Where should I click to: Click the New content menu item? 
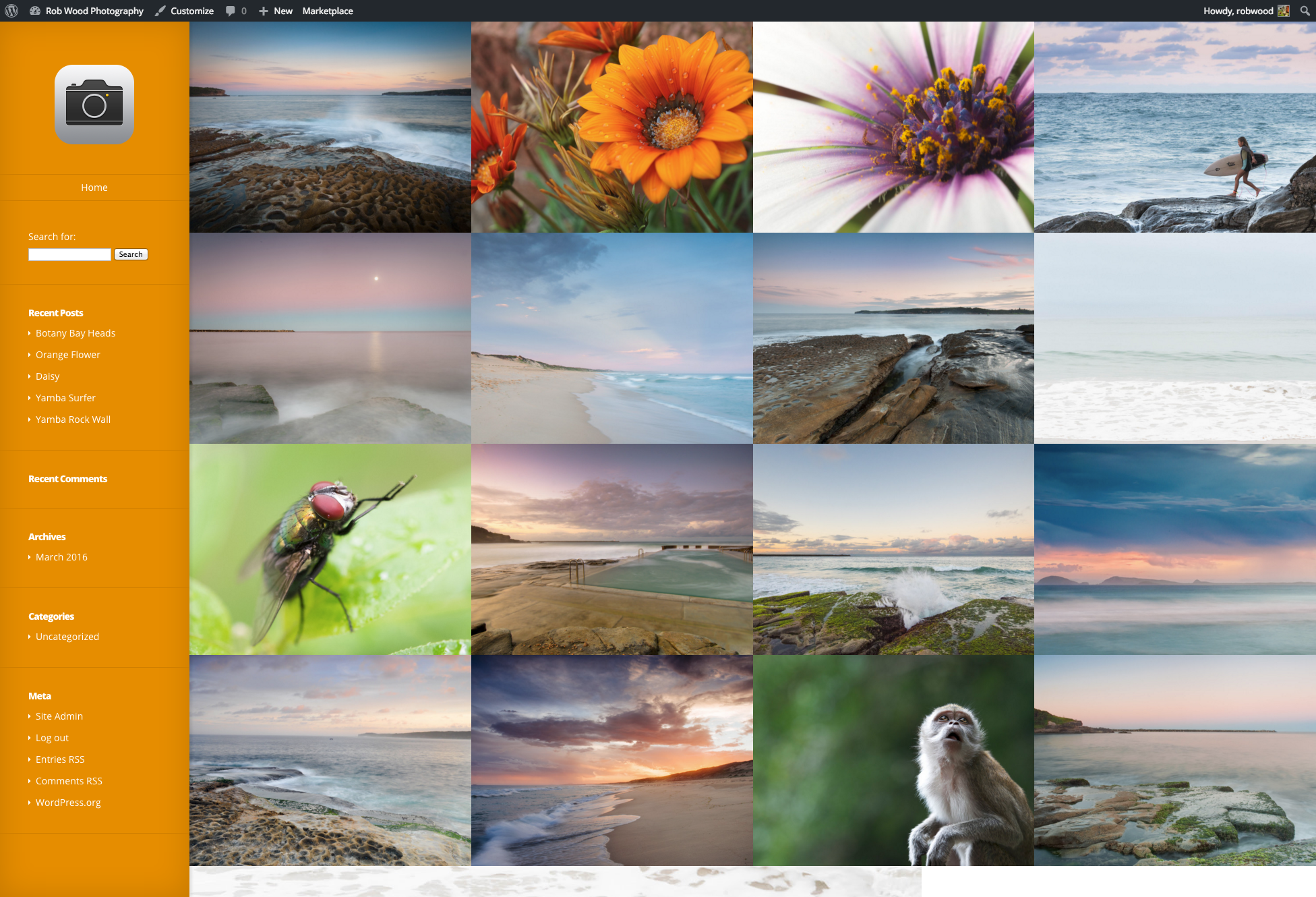276,11
